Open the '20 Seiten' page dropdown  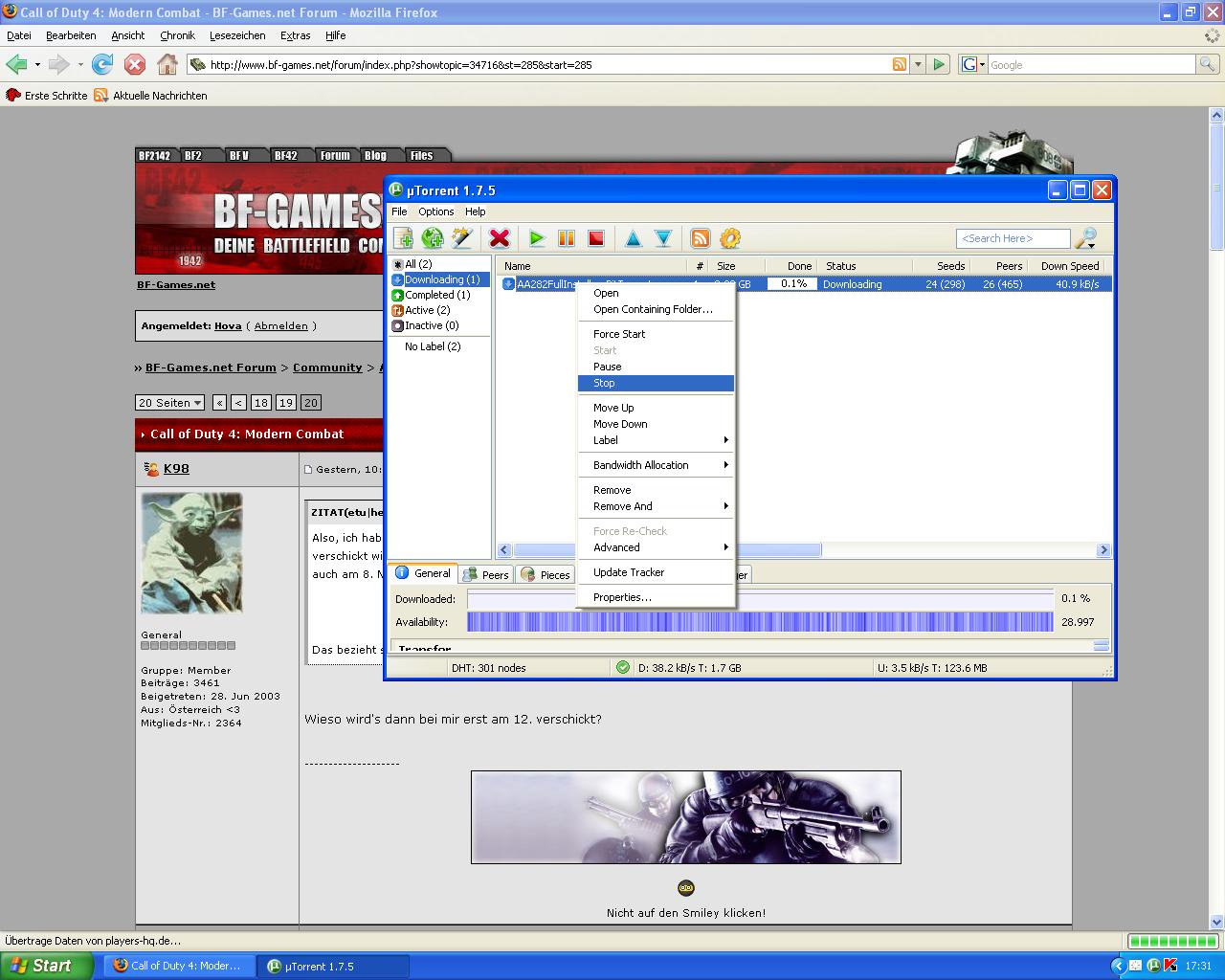[169, 403]
